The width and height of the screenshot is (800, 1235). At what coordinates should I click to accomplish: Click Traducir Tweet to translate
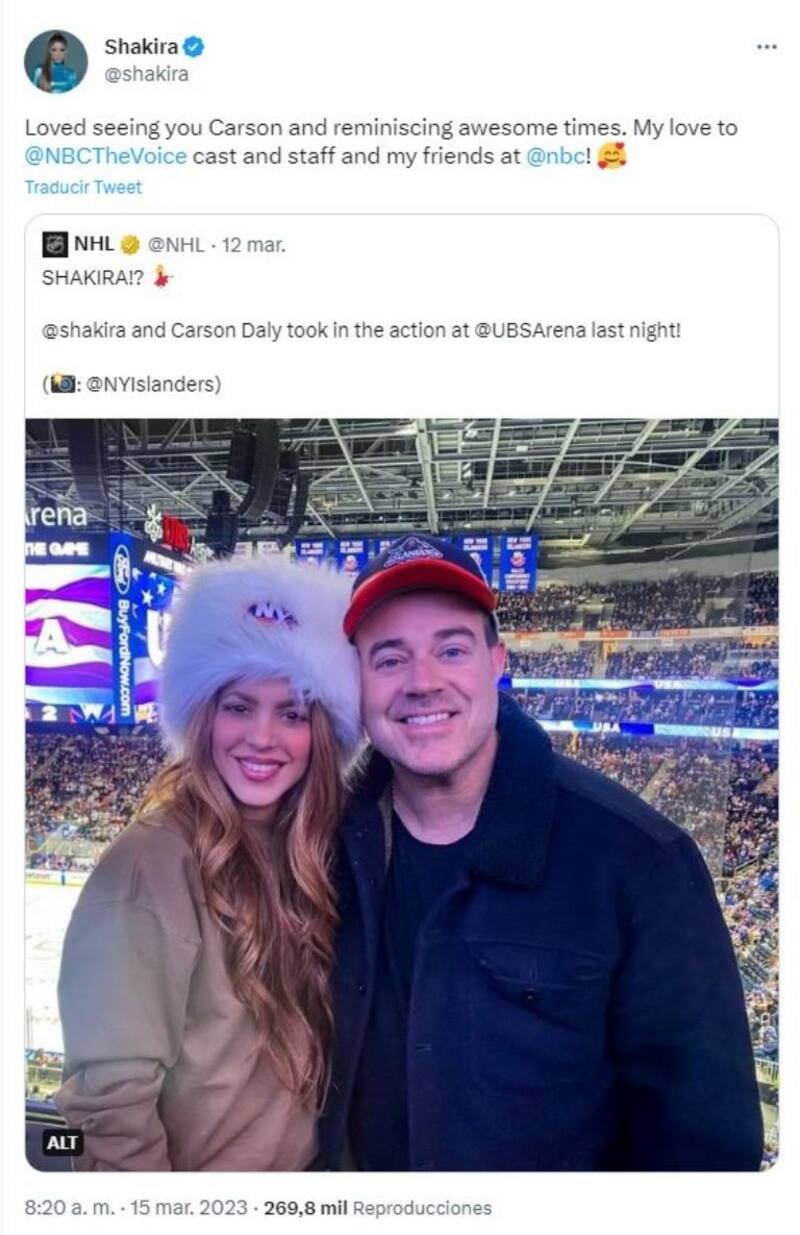pyautogui.click(x=83, y=187)
